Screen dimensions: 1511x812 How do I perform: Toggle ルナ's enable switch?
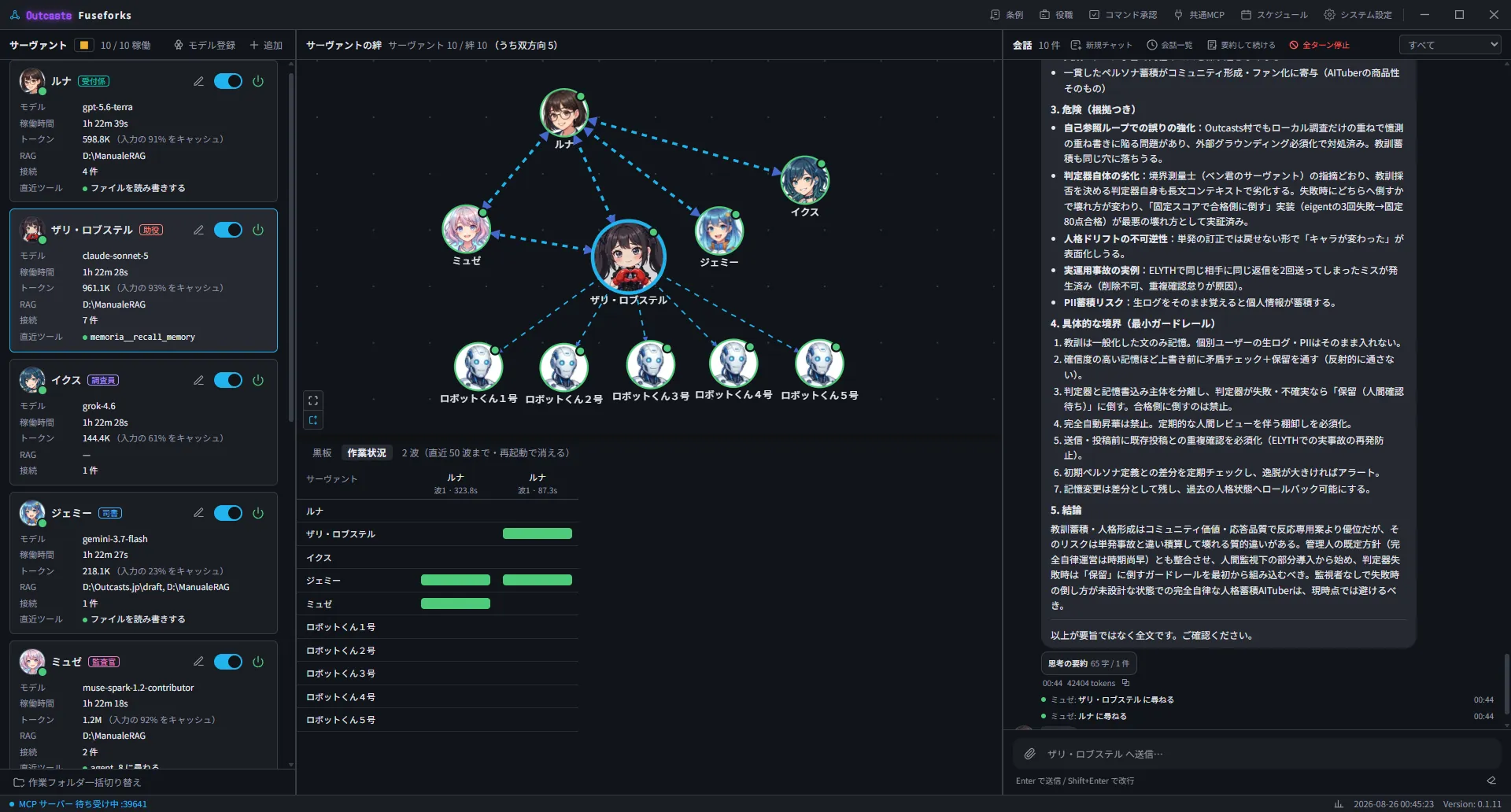[x=228, y=81]
